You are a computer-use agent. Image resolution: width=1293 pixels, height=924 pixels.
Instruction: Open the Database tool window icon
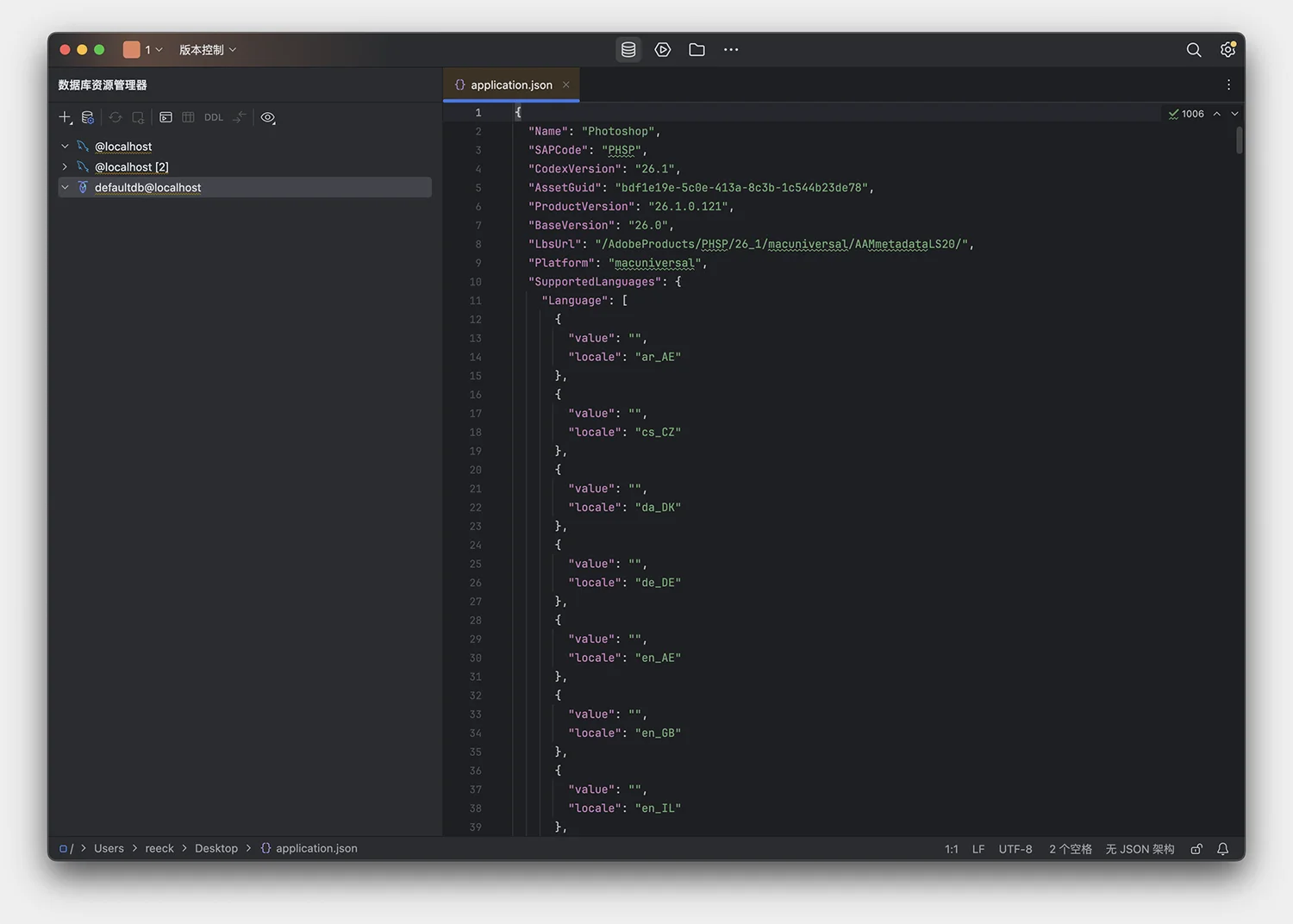[x=628, y=50]
